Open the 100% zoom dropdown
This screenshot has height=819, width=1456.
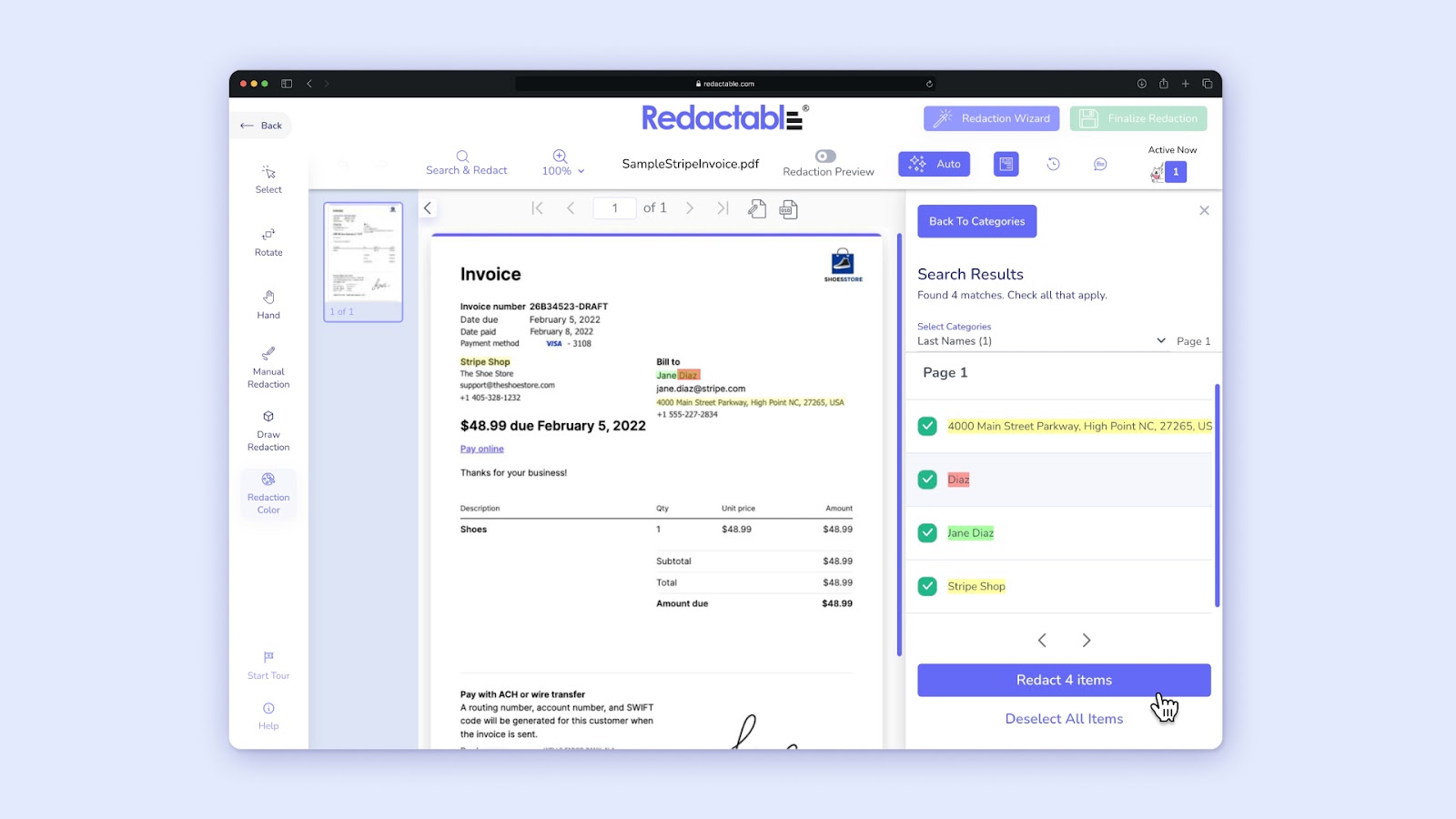(x=563, y=164)
